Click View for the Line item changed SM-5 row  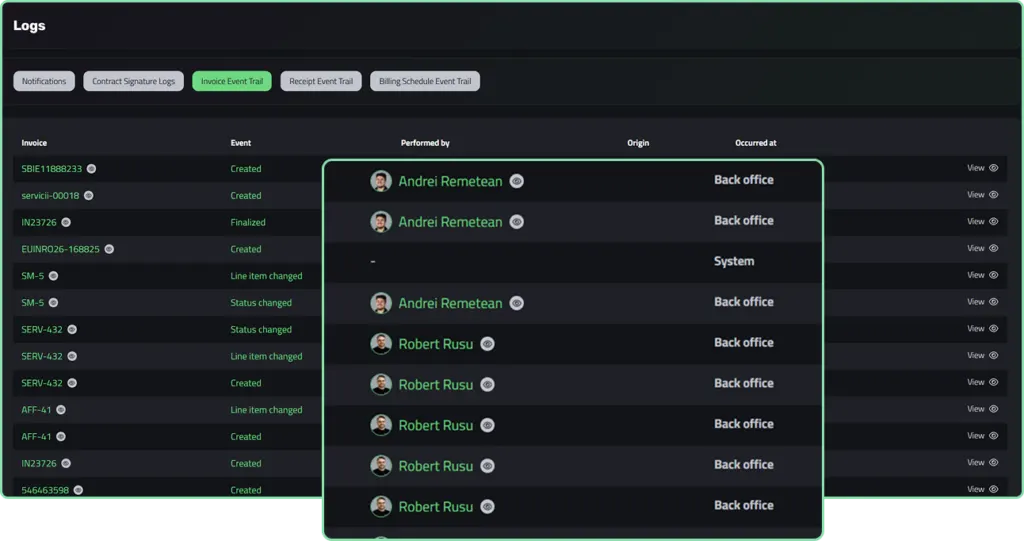982,275
